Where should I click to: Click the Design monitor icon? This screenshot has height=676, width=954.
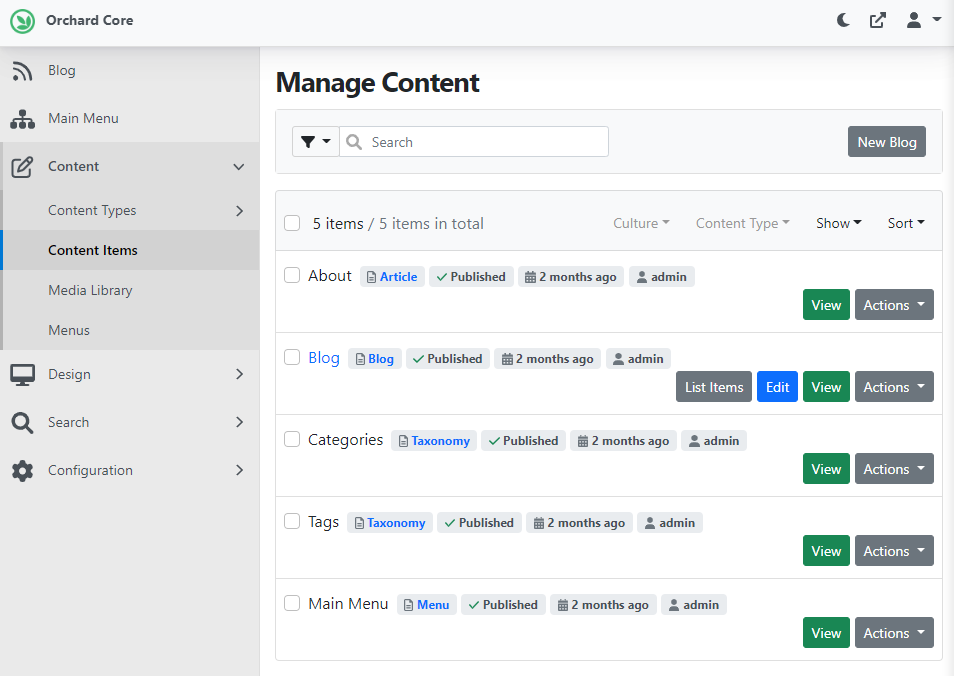23,374
